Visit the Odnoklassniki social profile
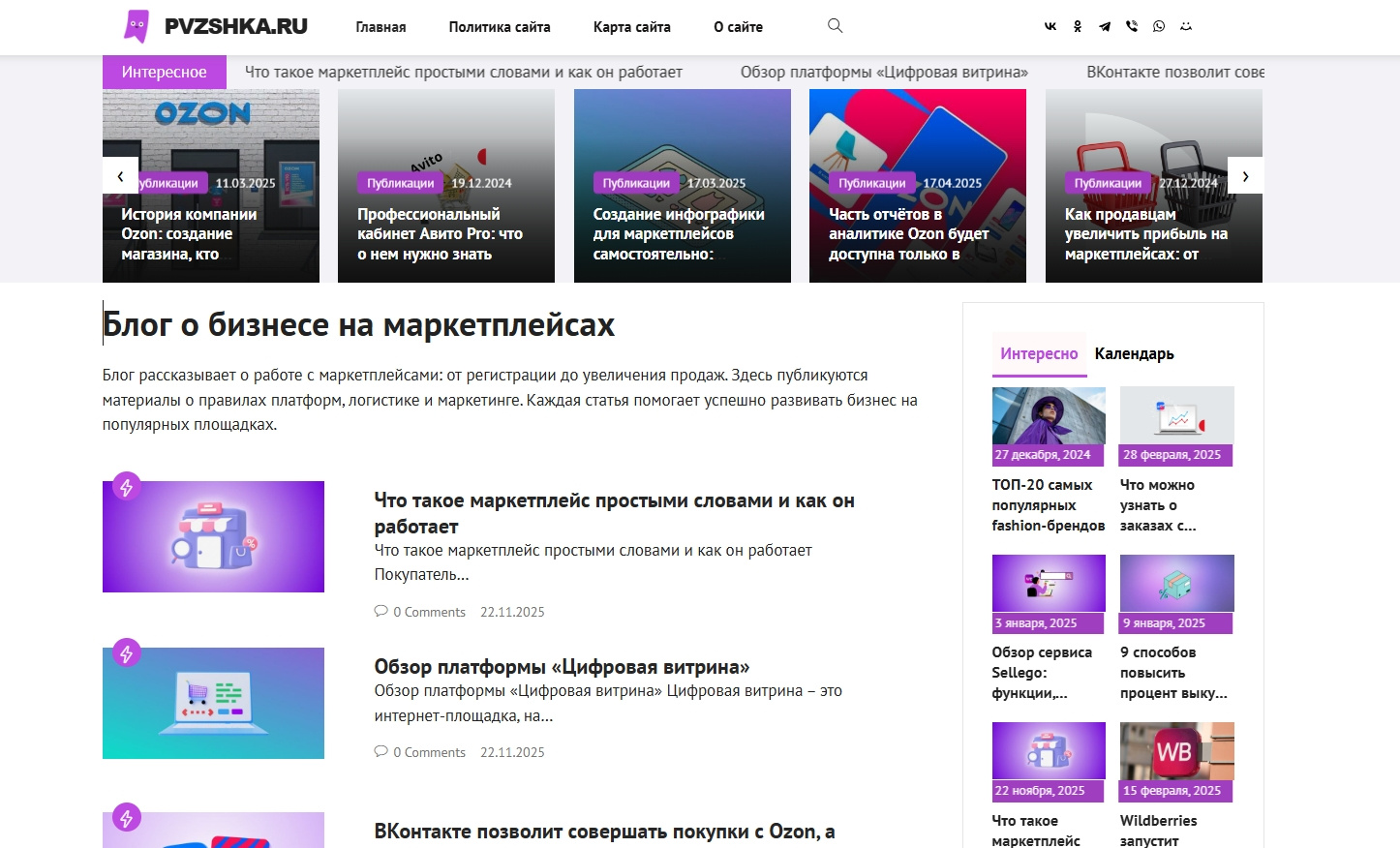The height and width of the screenshot is (848, 1400). coord(1078,27)
